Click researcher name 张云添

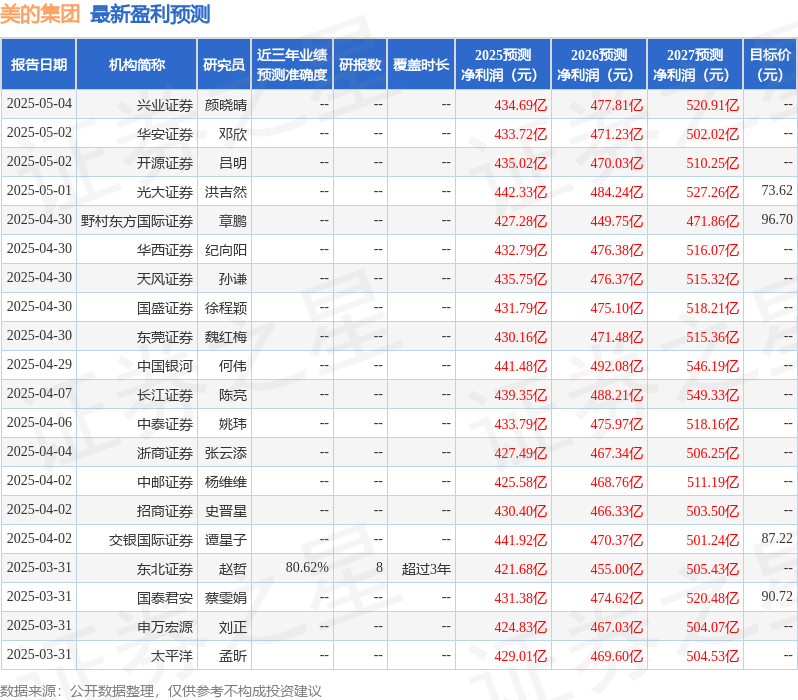tap(226, 454)
